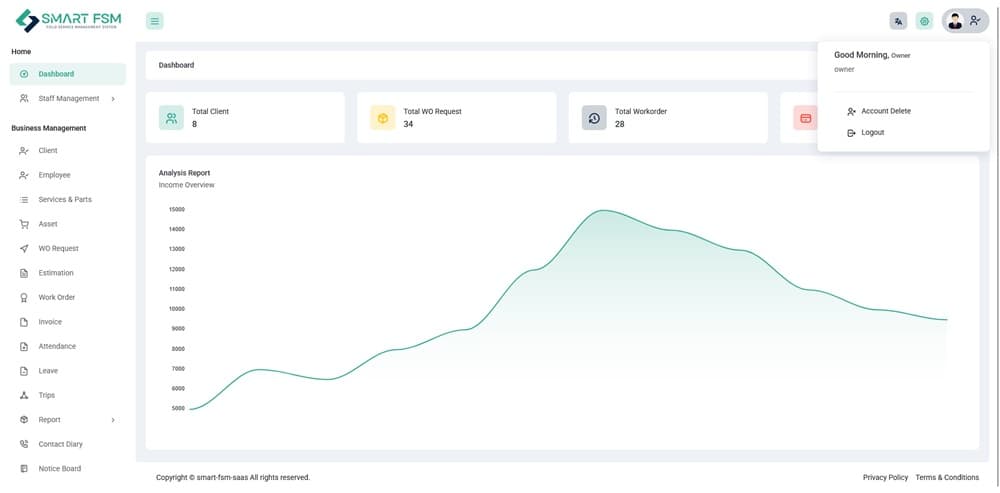Click the Total WO Request box icon
This screenshot has width=1000, height=493.
tap(382, 118)
